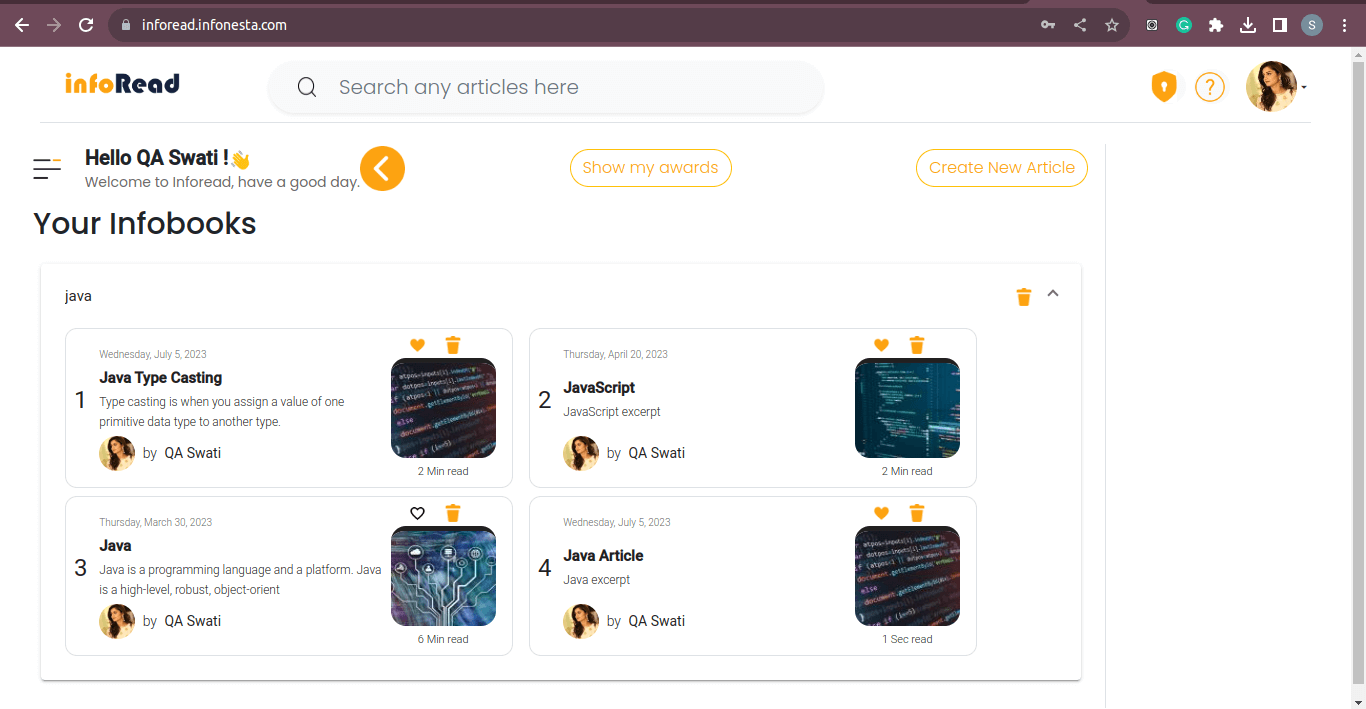Collapse the java infobook panel chevron
1366x709 pixels.
point(1053,294)
